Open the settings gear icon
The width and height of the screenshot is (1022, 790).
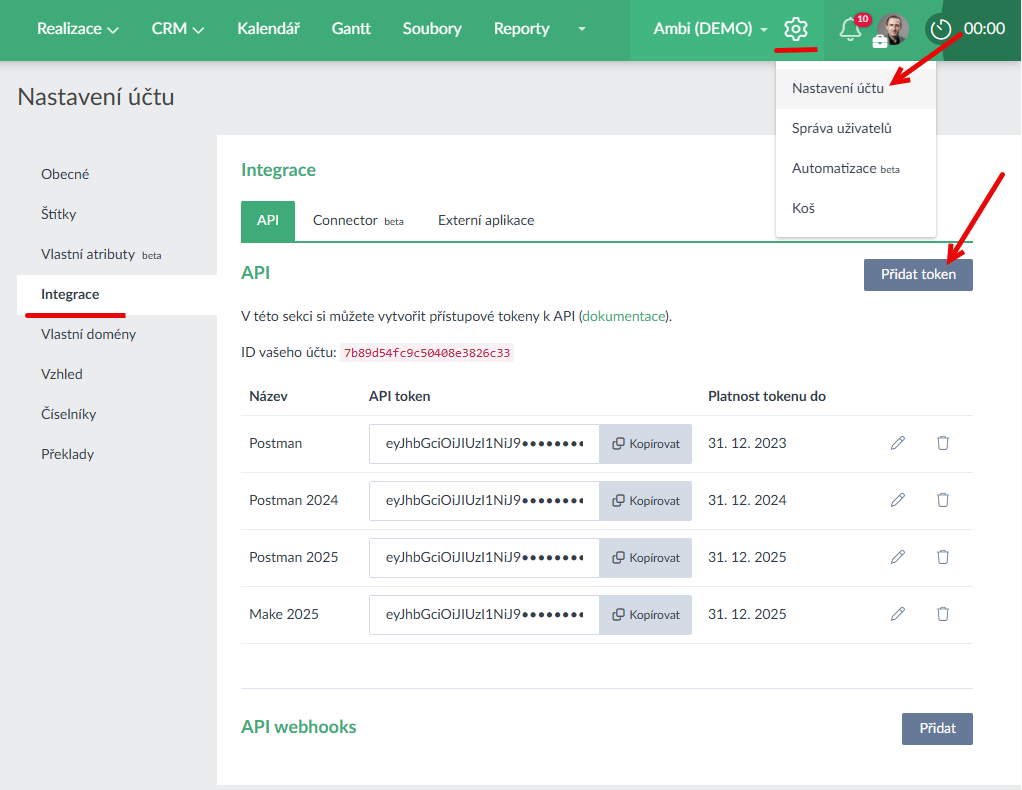(x=795, y=29)
